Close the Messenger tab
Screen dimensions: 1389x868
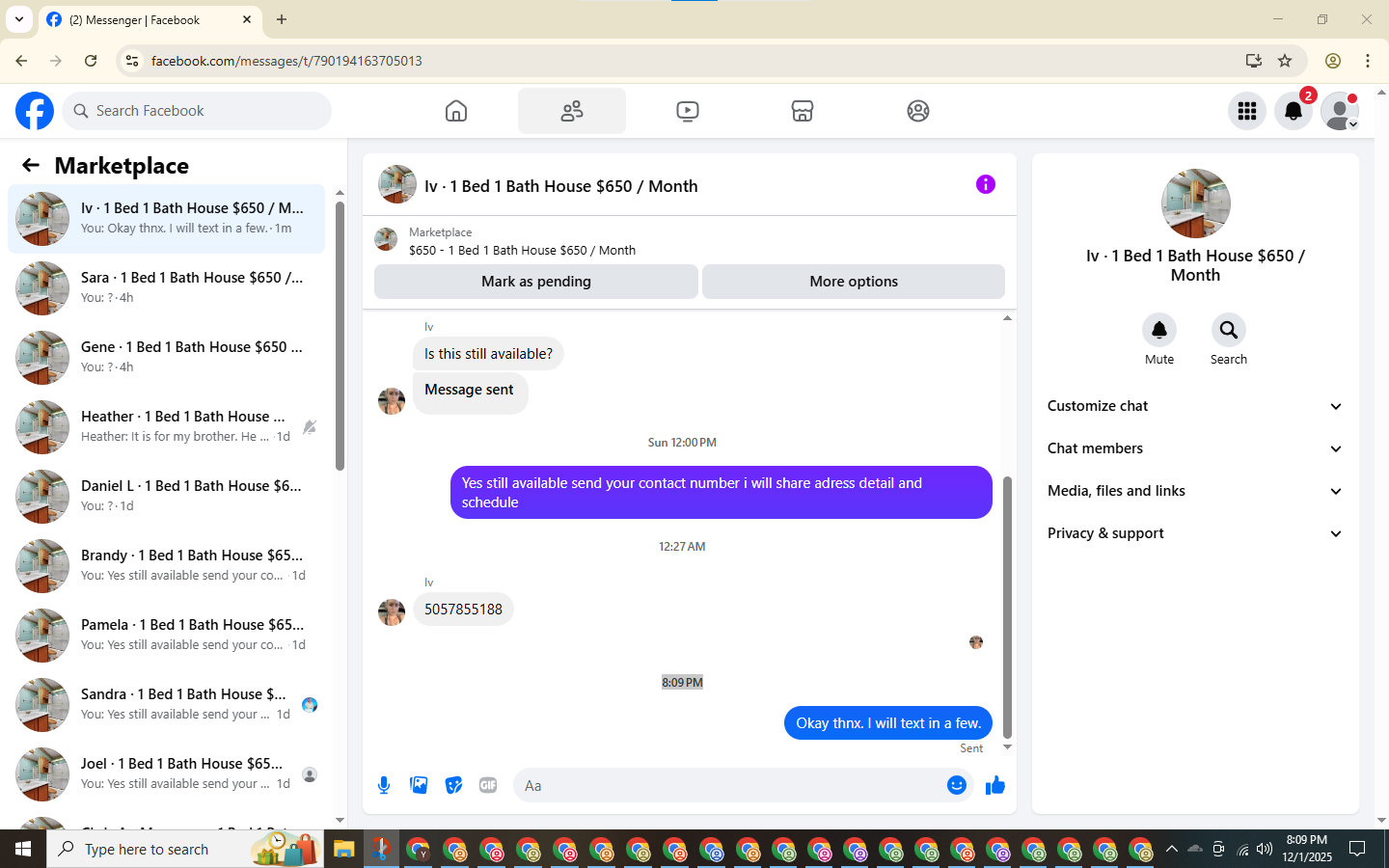pos(247,19)
